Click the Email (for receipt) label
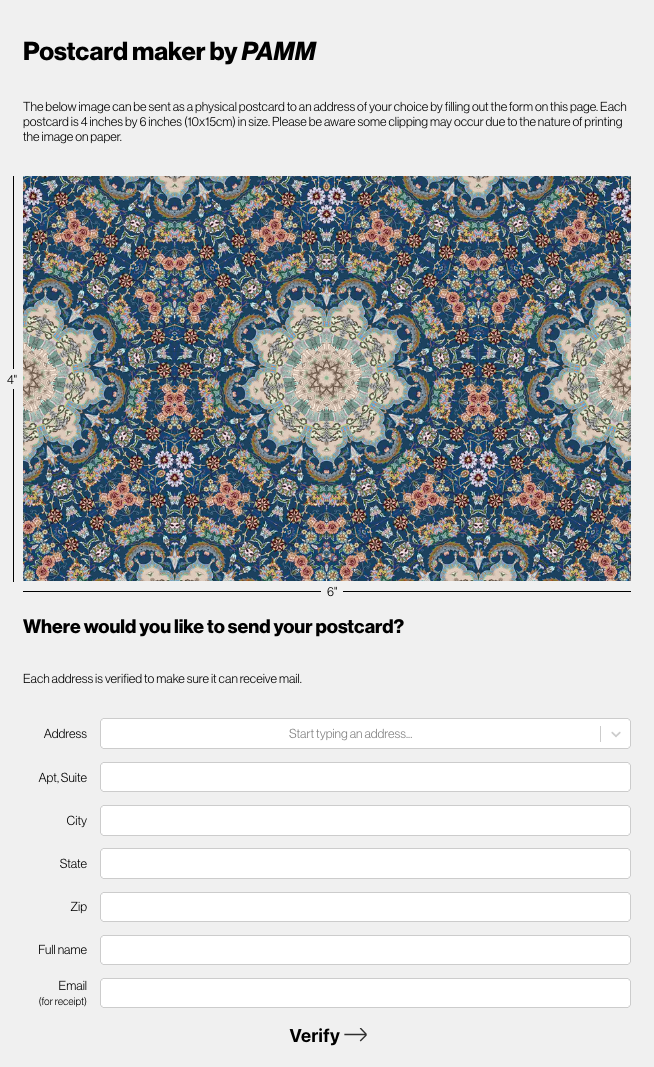The width and height of the screenshot is (654, 1067). coord(72,986)
